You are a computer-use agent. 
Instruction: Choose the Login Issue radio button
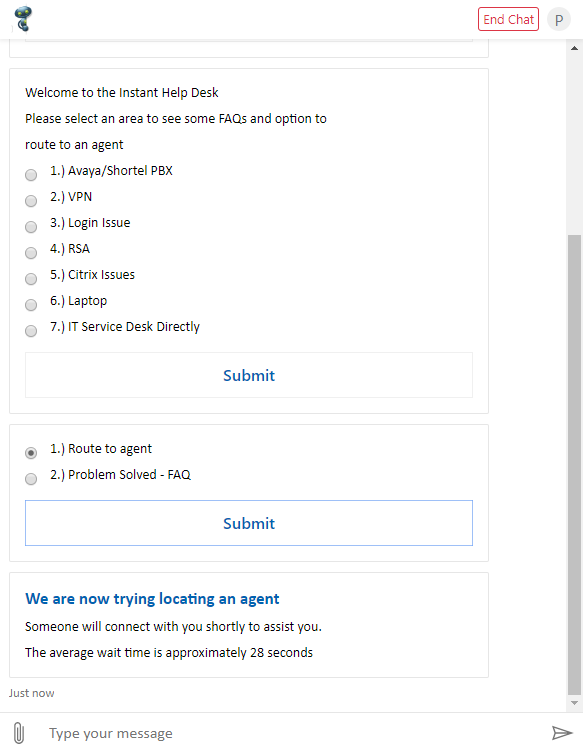[x=31, y=227]
